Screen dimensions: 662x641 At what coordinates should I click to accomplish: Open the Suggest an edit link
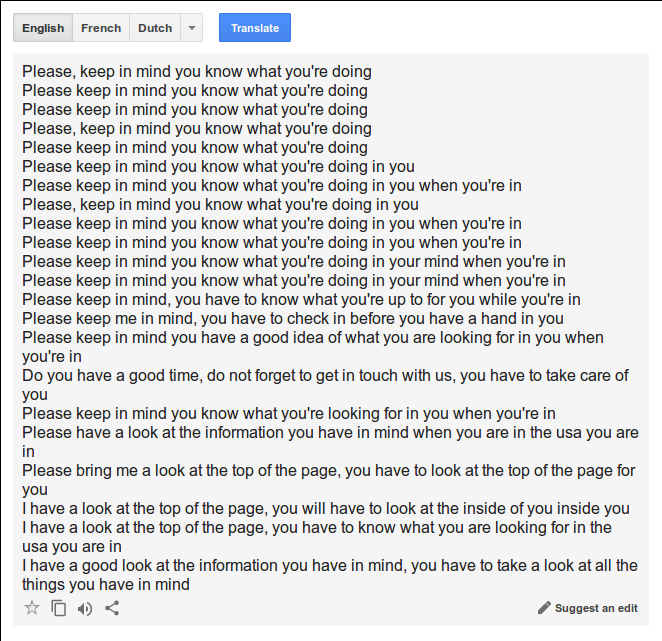click(596, 608)
